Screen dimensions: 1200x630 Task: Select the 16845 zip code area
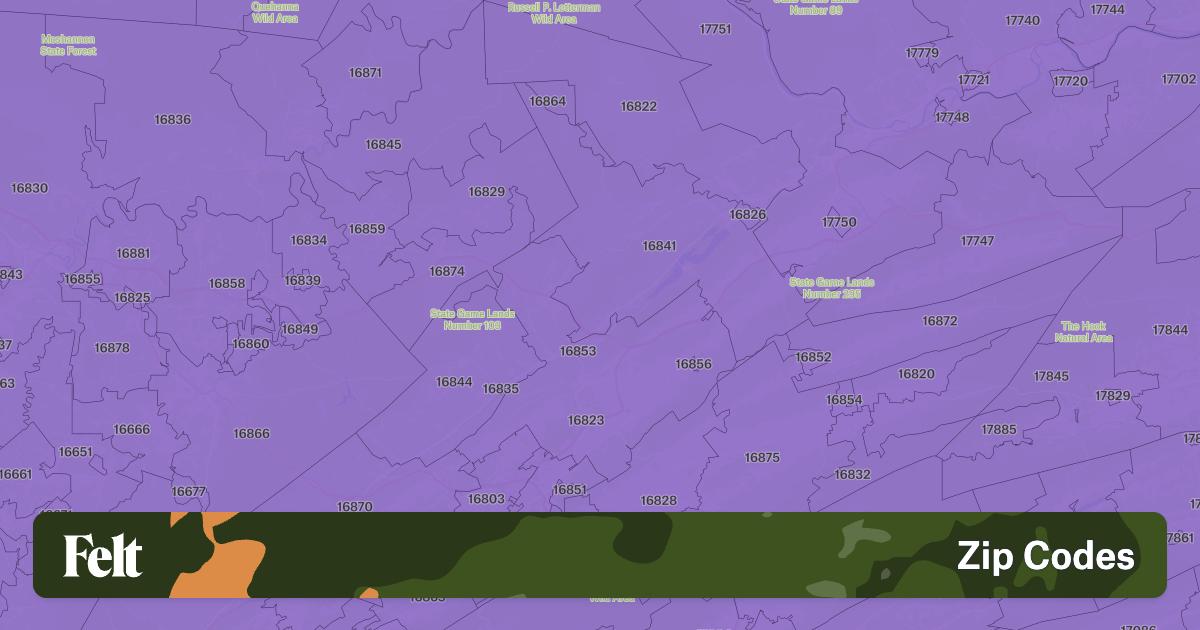(x=383, y=145)
